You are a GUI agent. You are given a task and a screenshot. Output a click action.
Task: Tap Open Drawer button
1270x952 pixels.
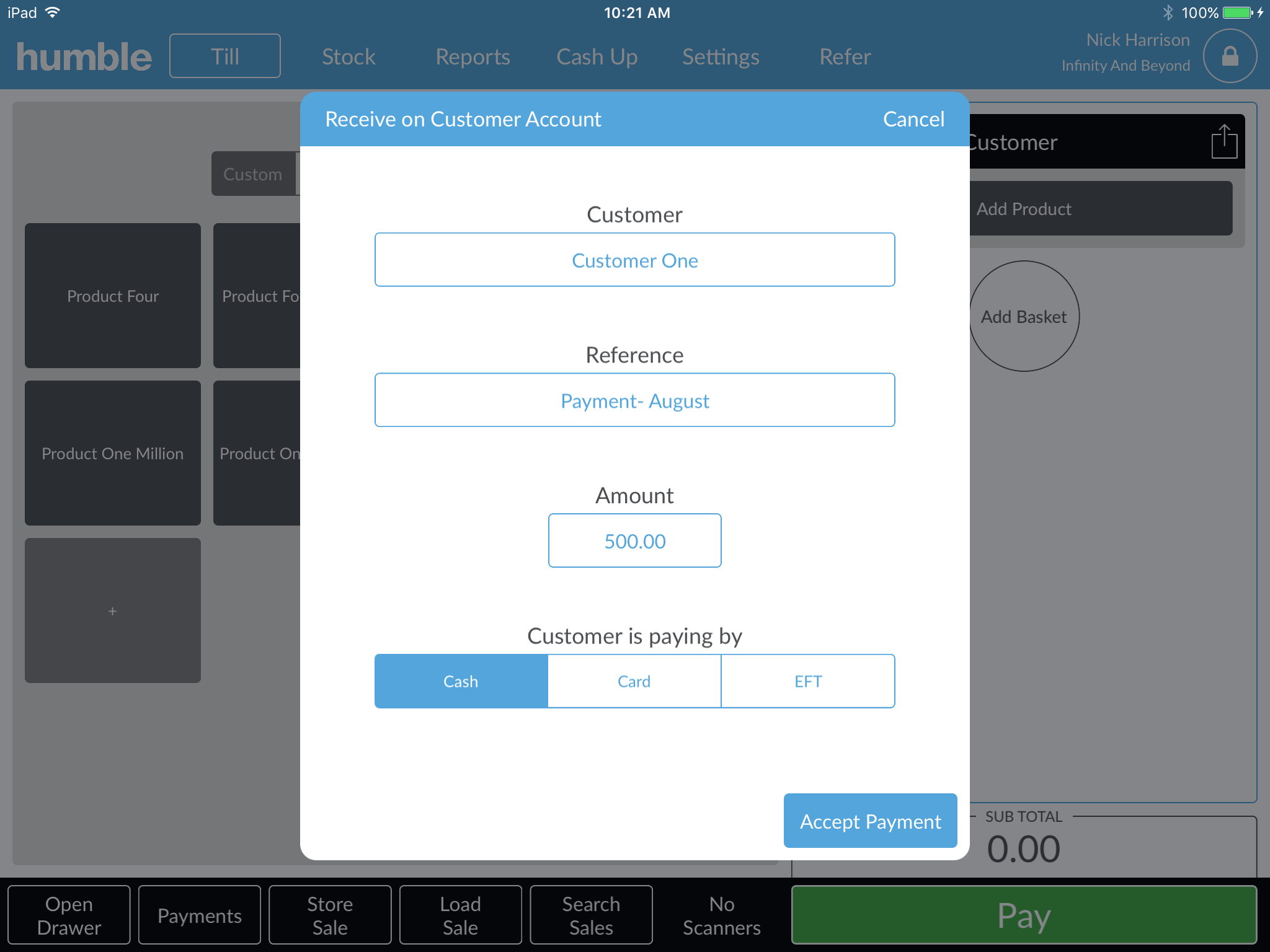pyautogui.click(x=69, y=915)
